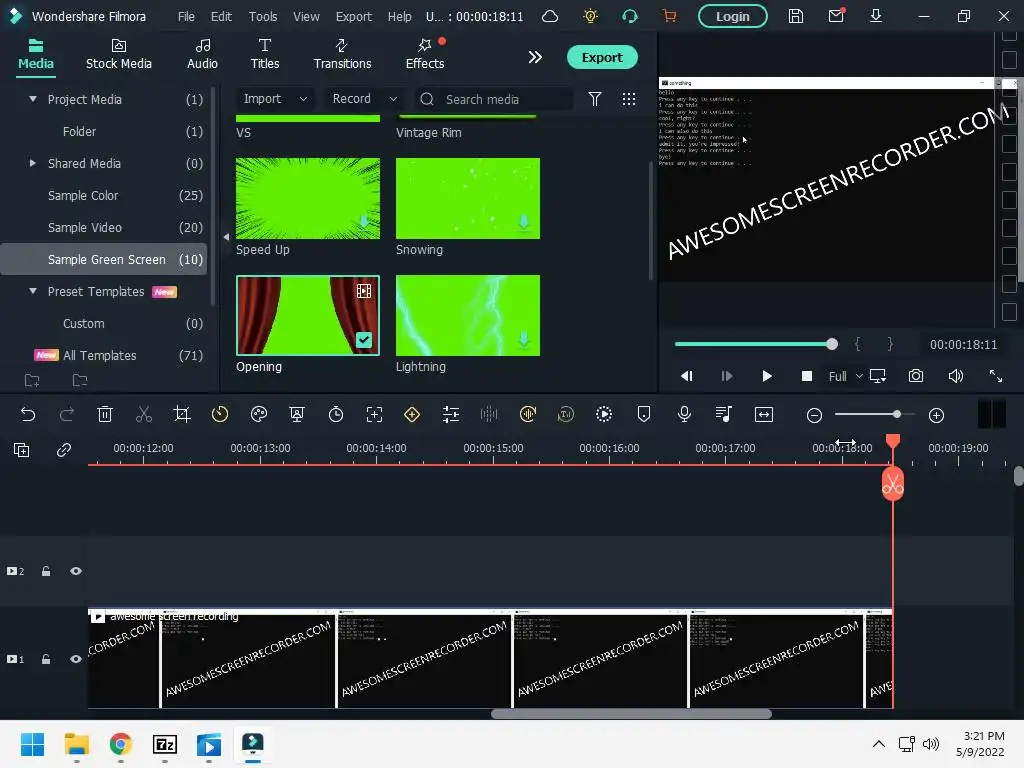Toggle visibility of video track 2
1024x768 pixels.
point(76,571)
